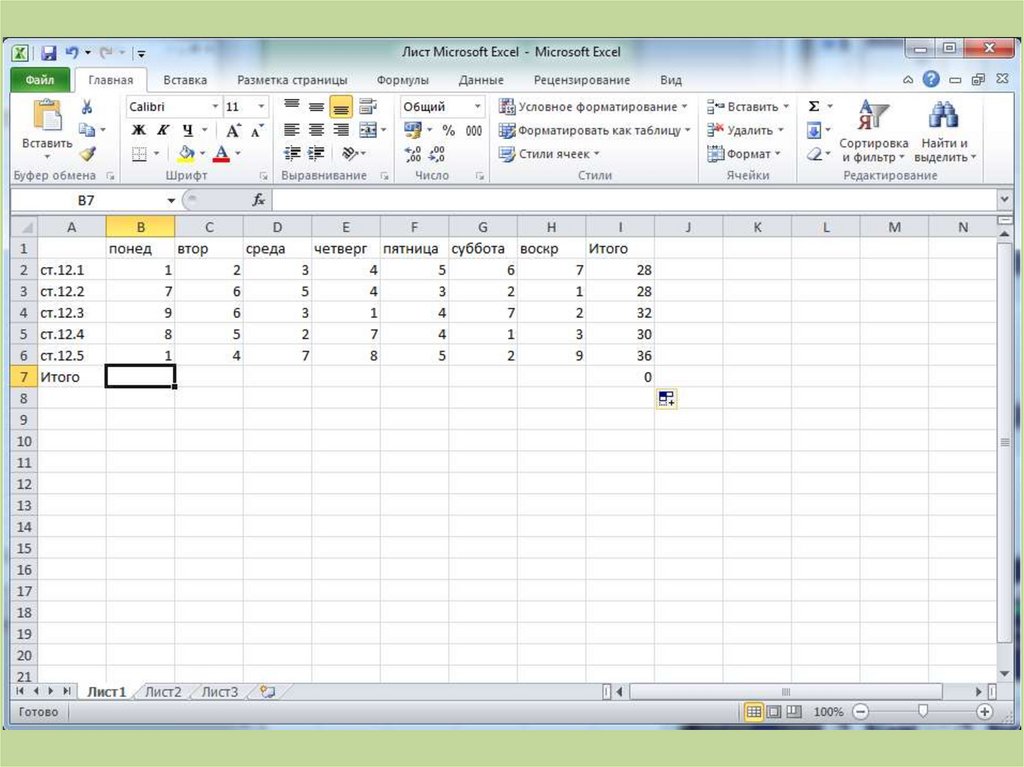Click the Save icon in quick access toolbar
The height and width of the screenshot is (767, 1024).
[x=48, y=52]
